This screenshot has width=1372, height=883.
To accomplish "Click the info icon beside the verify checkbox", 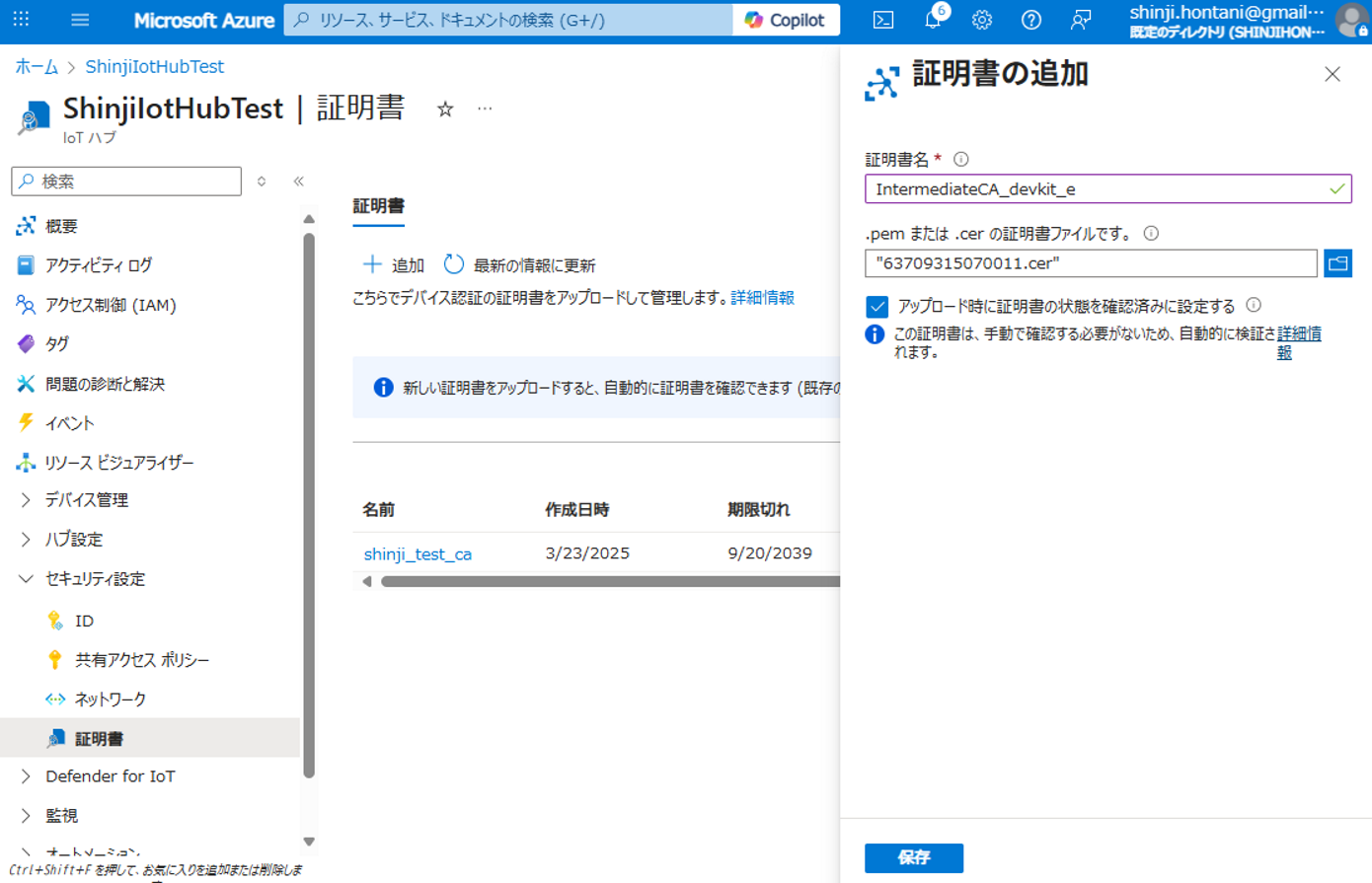I will [1254, 306].
